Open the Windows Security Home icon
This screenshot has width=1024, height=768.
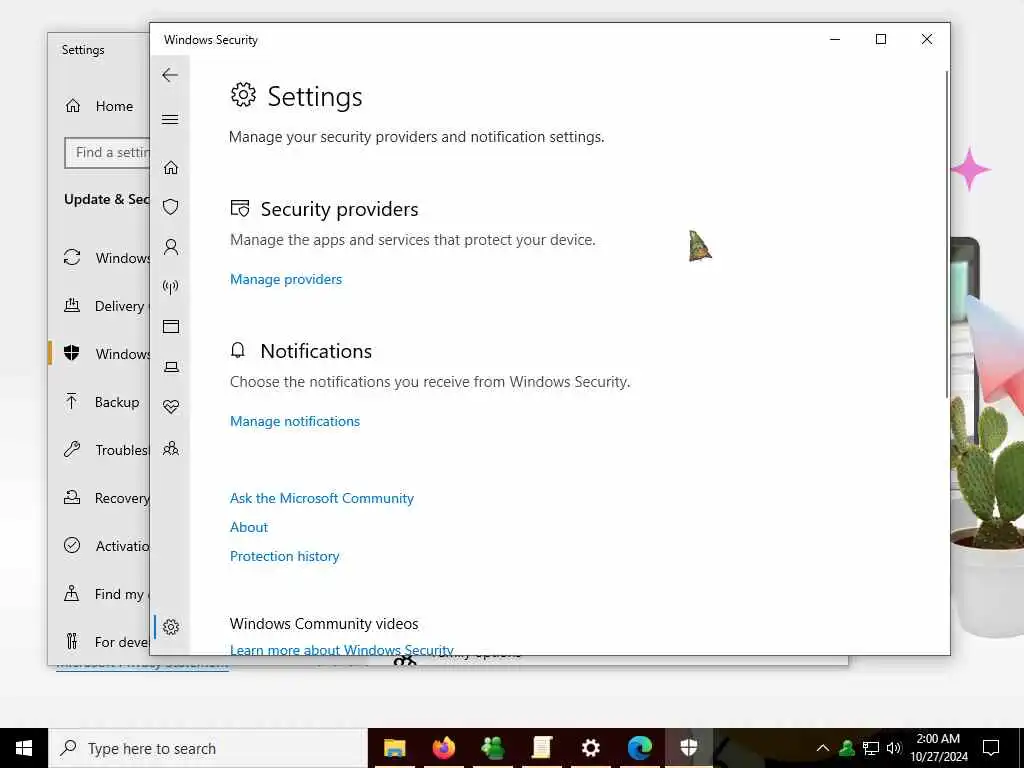click(170, 168)
